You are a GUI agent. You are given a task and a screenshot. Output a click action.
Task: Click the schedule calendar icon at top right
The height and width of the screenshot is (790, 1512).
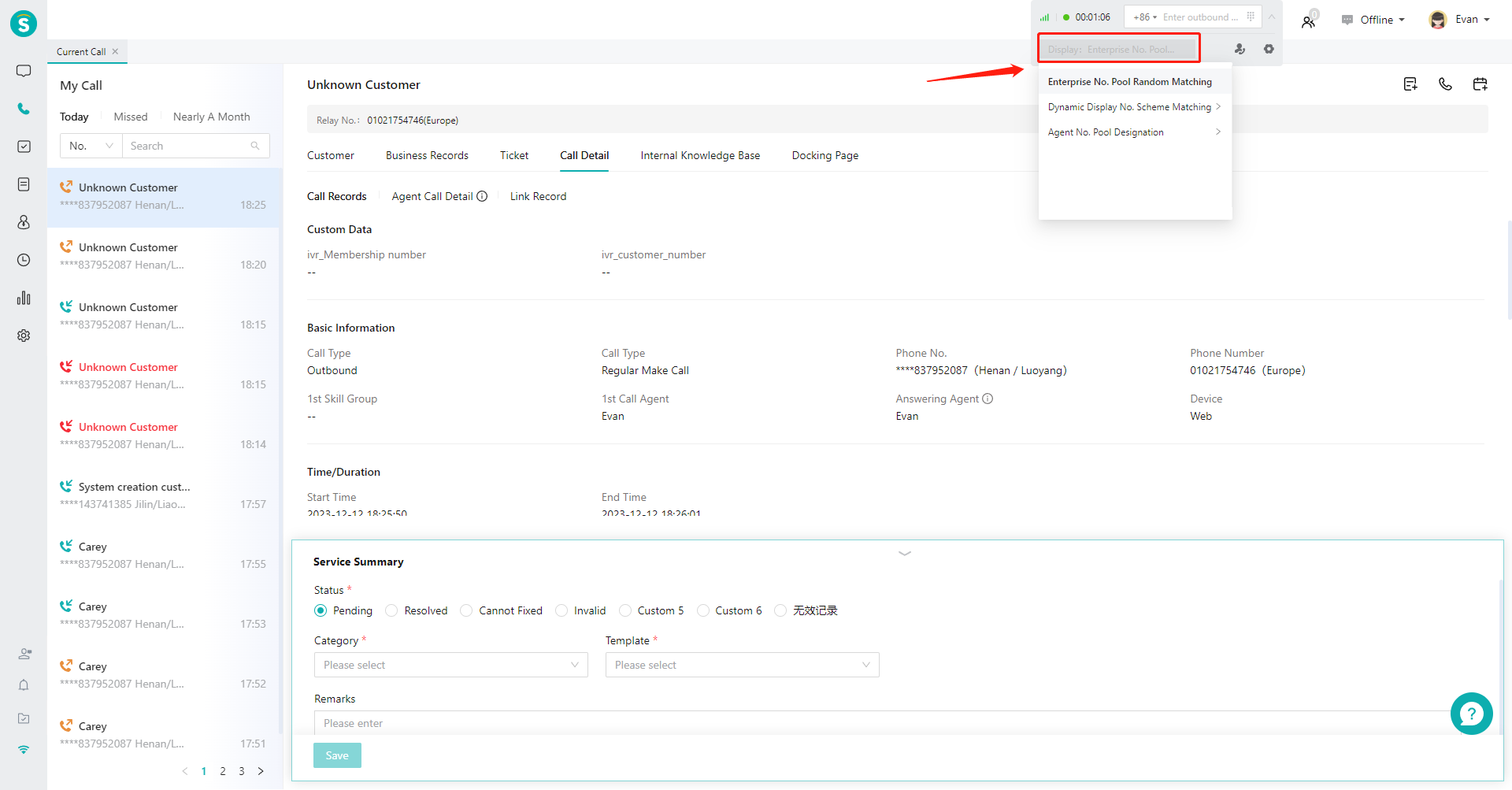(1480, 84)
